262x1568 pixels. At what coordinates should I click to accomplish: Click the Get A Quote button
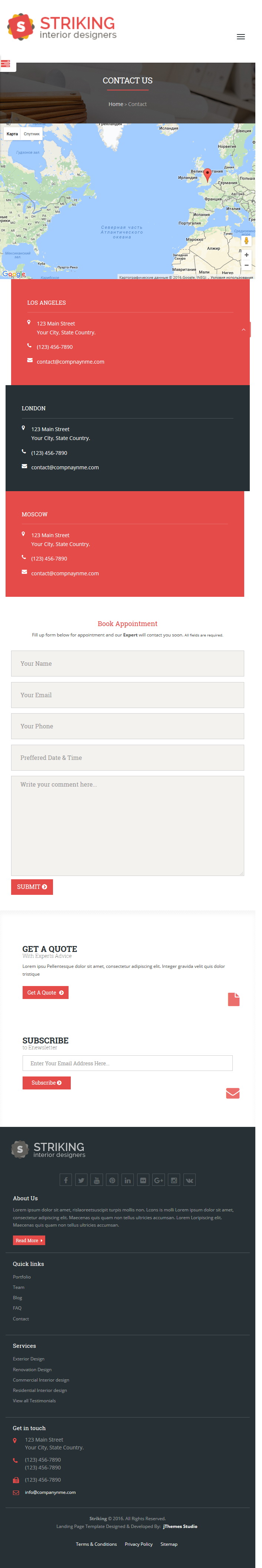pos(46,993)
